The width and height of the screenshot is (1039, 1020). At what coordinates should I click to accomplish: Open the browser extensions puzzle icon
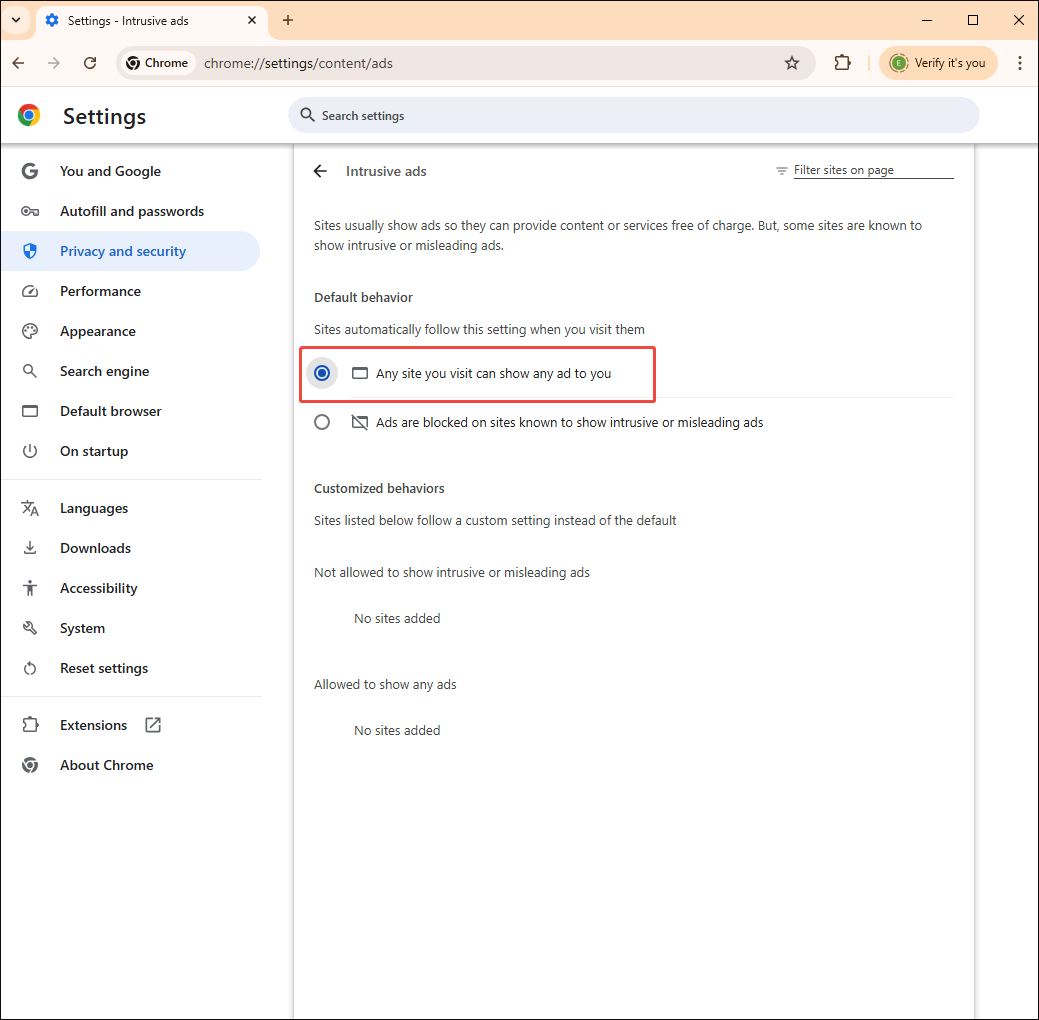(842, 62)
